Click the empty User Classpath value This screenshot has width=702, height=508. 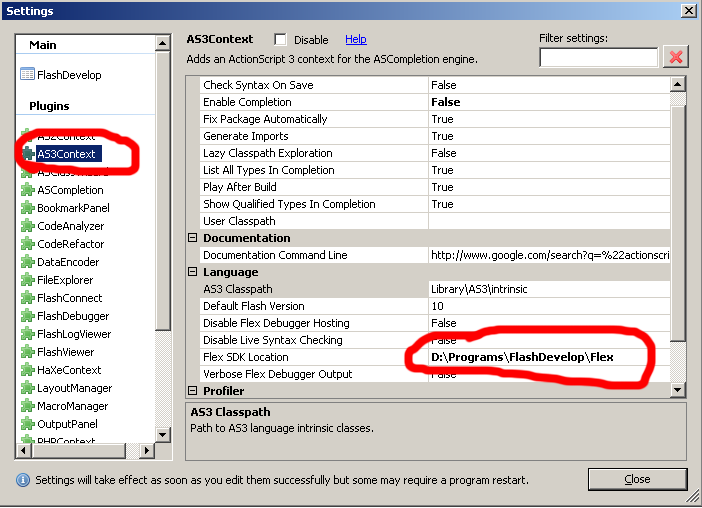tap(549, 221)
